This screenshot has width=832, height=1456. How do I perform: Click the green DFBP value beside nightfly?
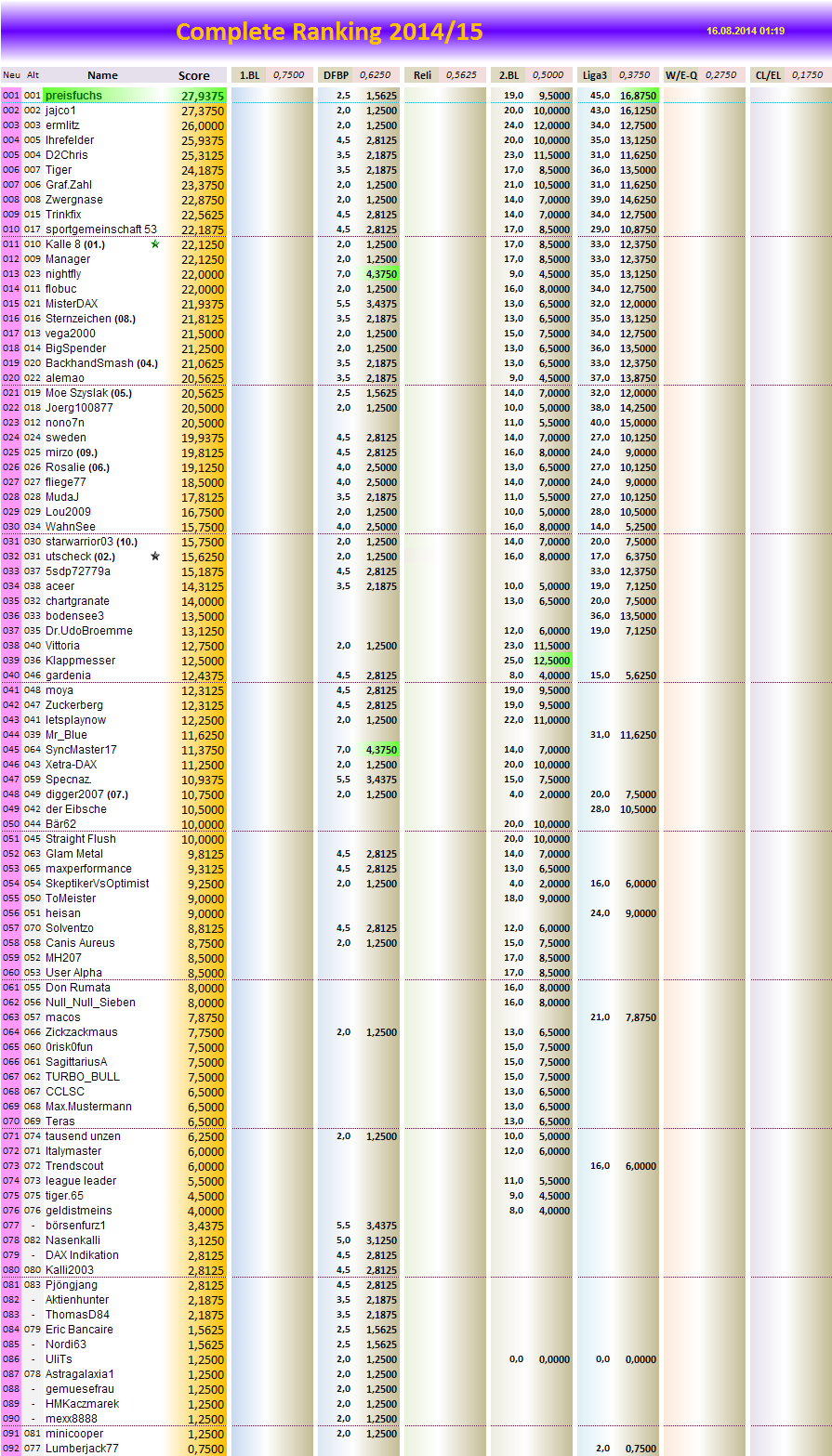coord(380,273)
